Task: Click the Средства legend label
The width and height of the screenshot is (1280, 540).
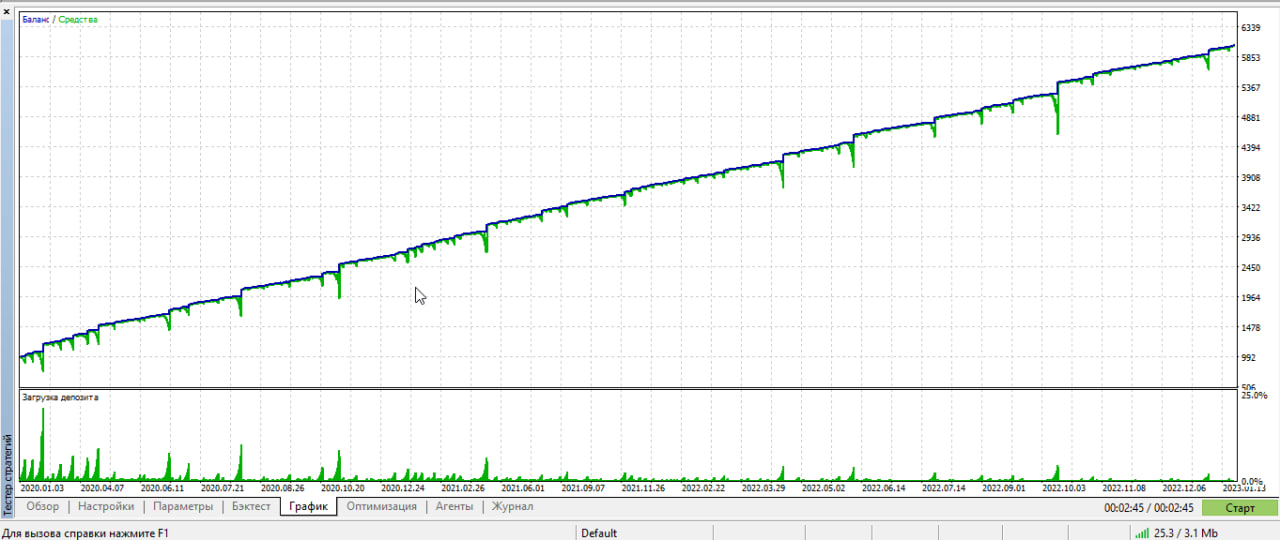Action: [x=78, y=19]
